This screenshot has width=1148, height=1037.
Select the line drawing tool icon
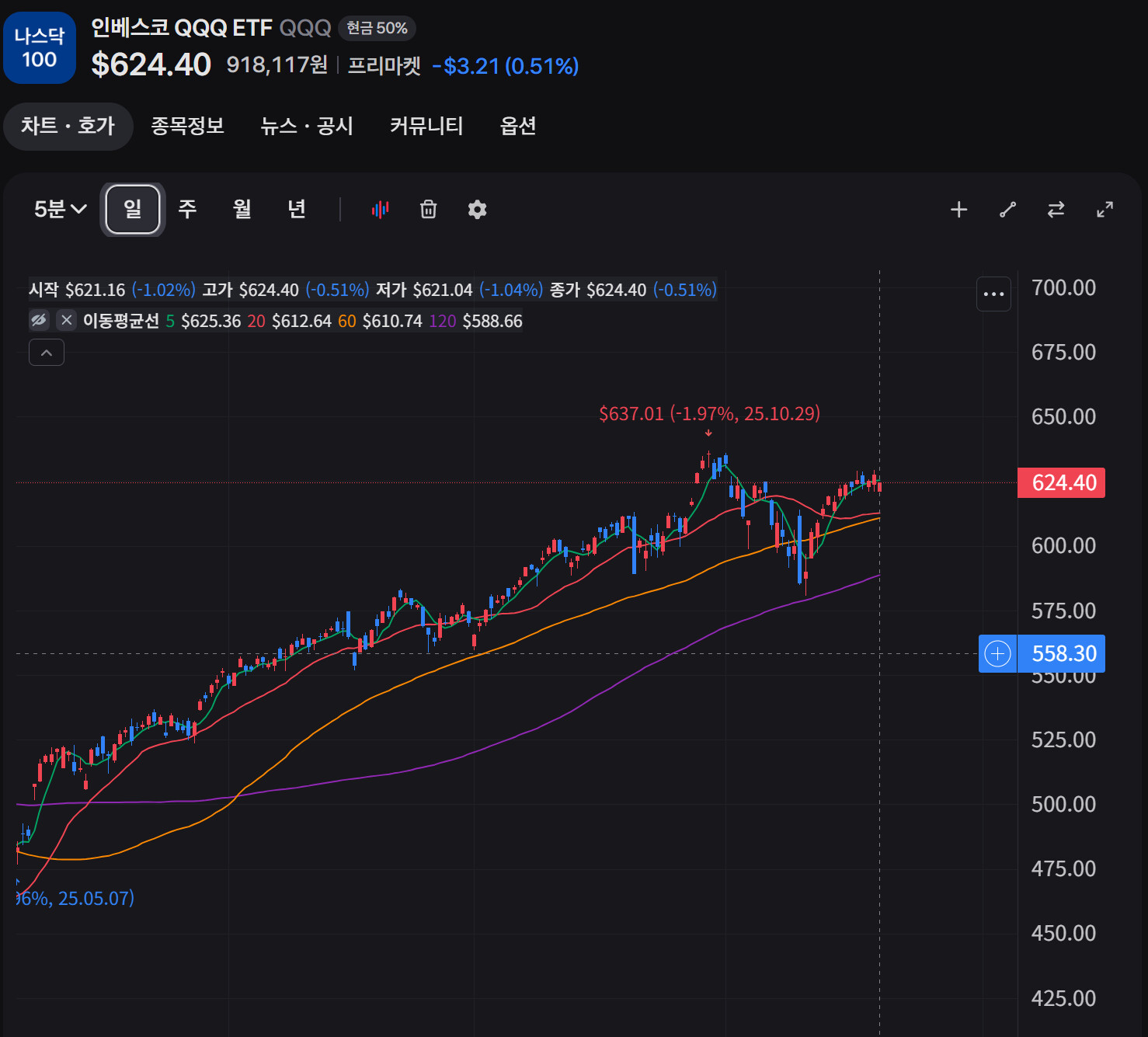[1007, 210]
